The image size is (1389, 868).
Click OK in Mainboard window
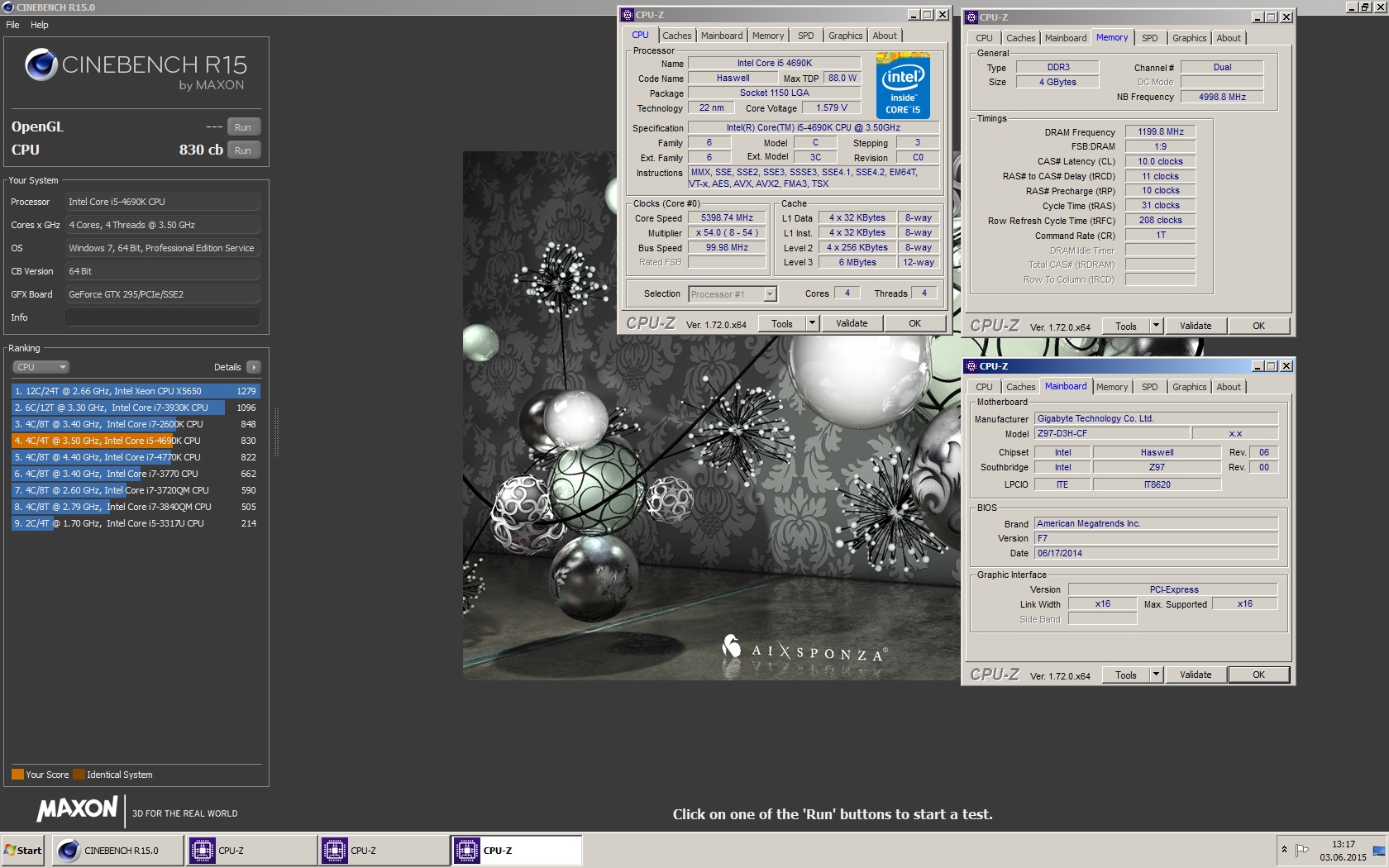1258,675
